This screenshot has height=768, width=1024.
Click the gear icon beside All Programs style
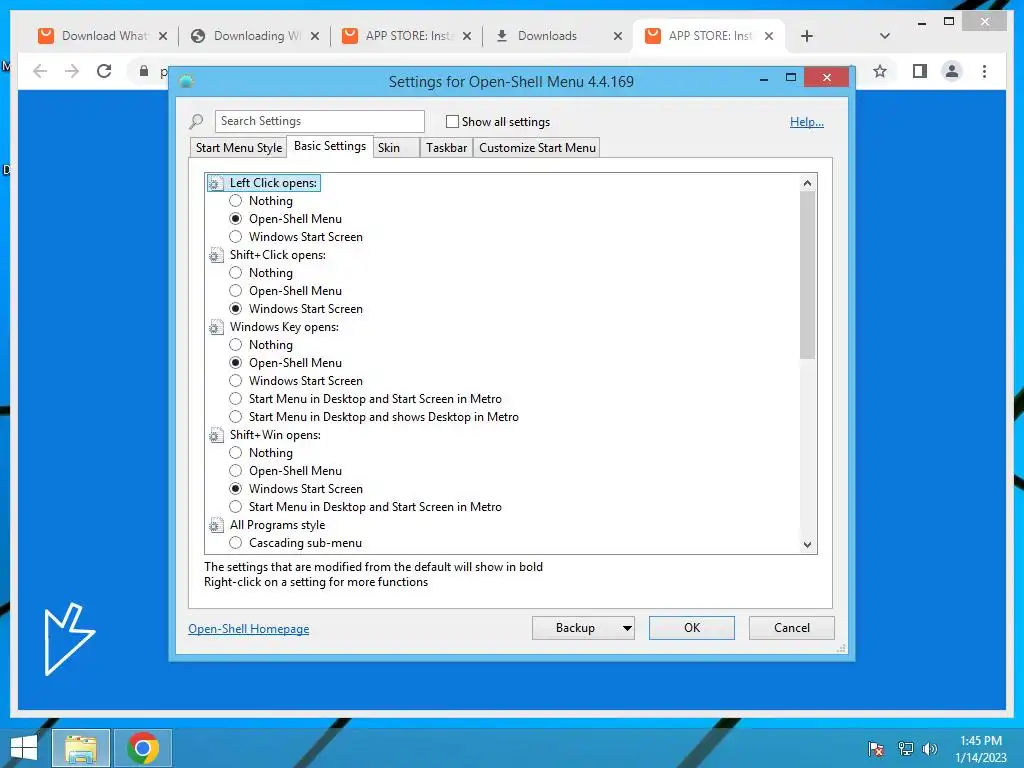(x=216, y=525)
